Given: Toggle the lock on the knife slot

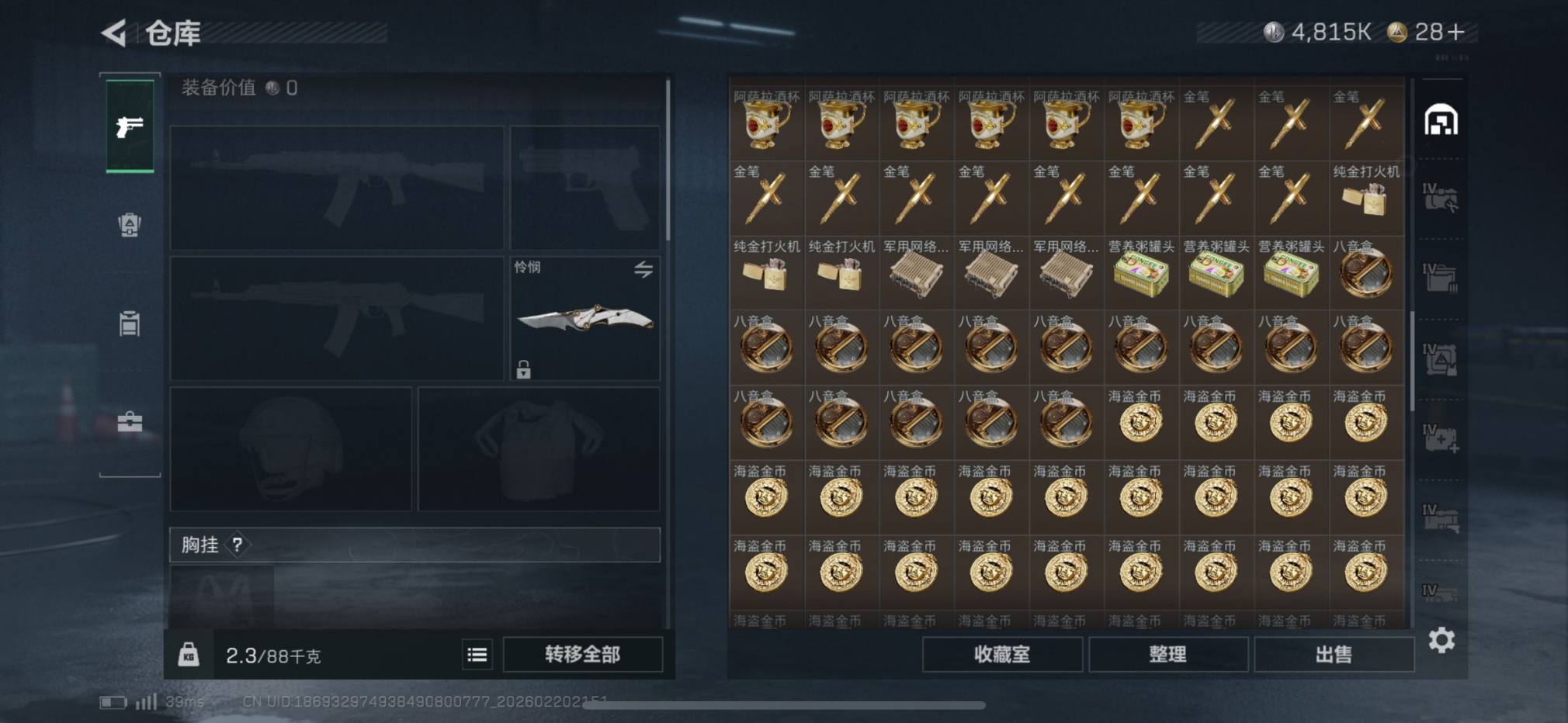Looking at the screenshot, I should point(524,369).
